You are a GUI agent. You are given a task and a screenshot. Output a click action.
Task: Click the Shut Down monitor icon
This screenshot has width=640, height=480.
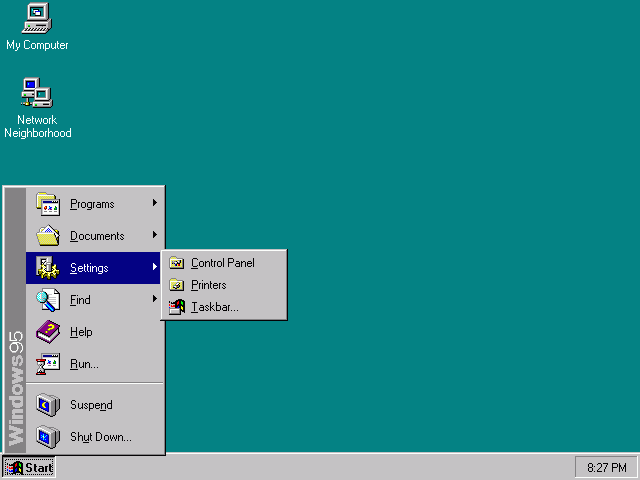click(x=48, y=437)
